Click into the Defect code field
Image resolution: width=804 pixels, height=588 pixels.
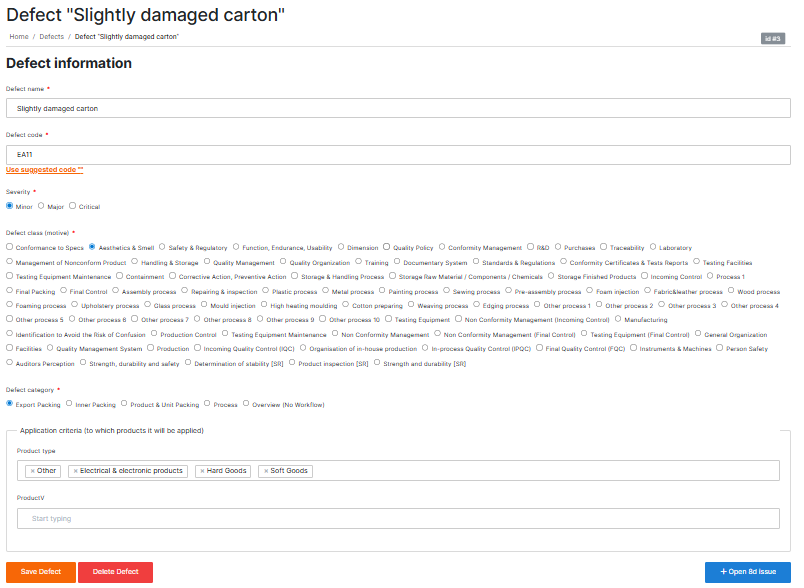pyautogui.click(x=398, y=155)
